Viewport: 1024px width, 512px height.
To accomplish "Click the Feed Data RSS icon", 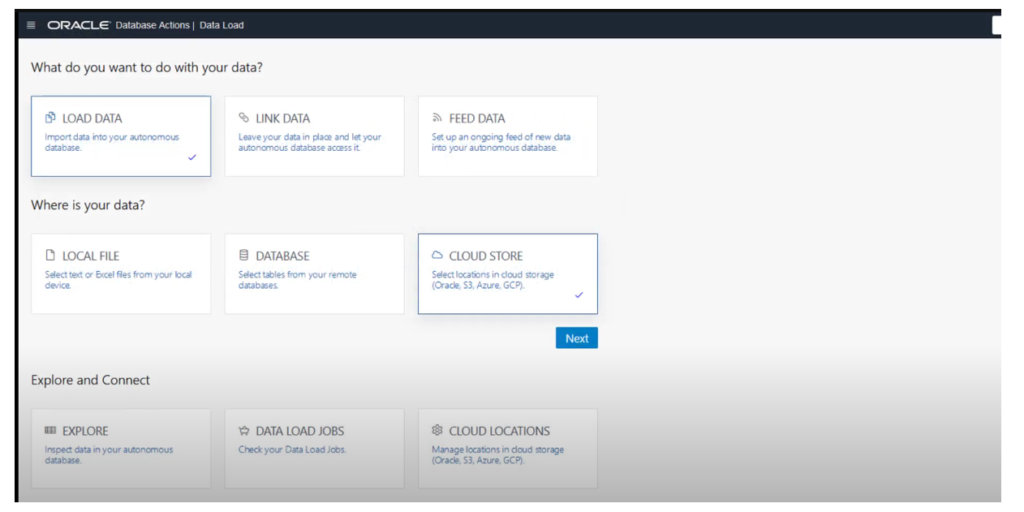I will [437, 118].
